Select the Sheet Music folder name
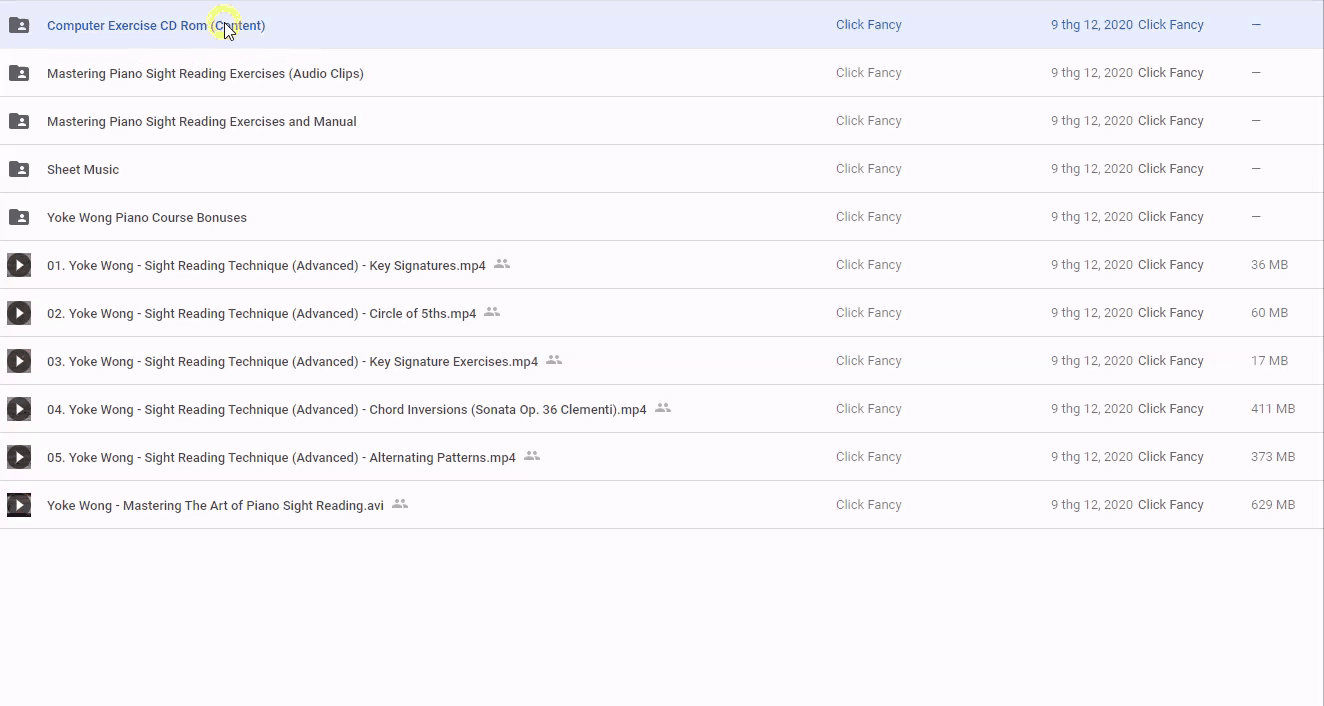 pyautogui.click(x=83, y=169)
